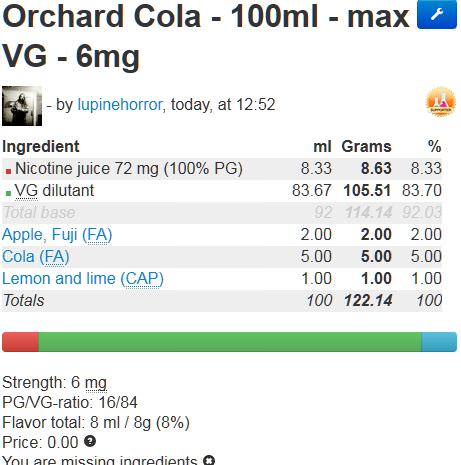This screenshot has height=465, width=461.
Task: Open the supporter flask badge icon
Action: (441, 102)
